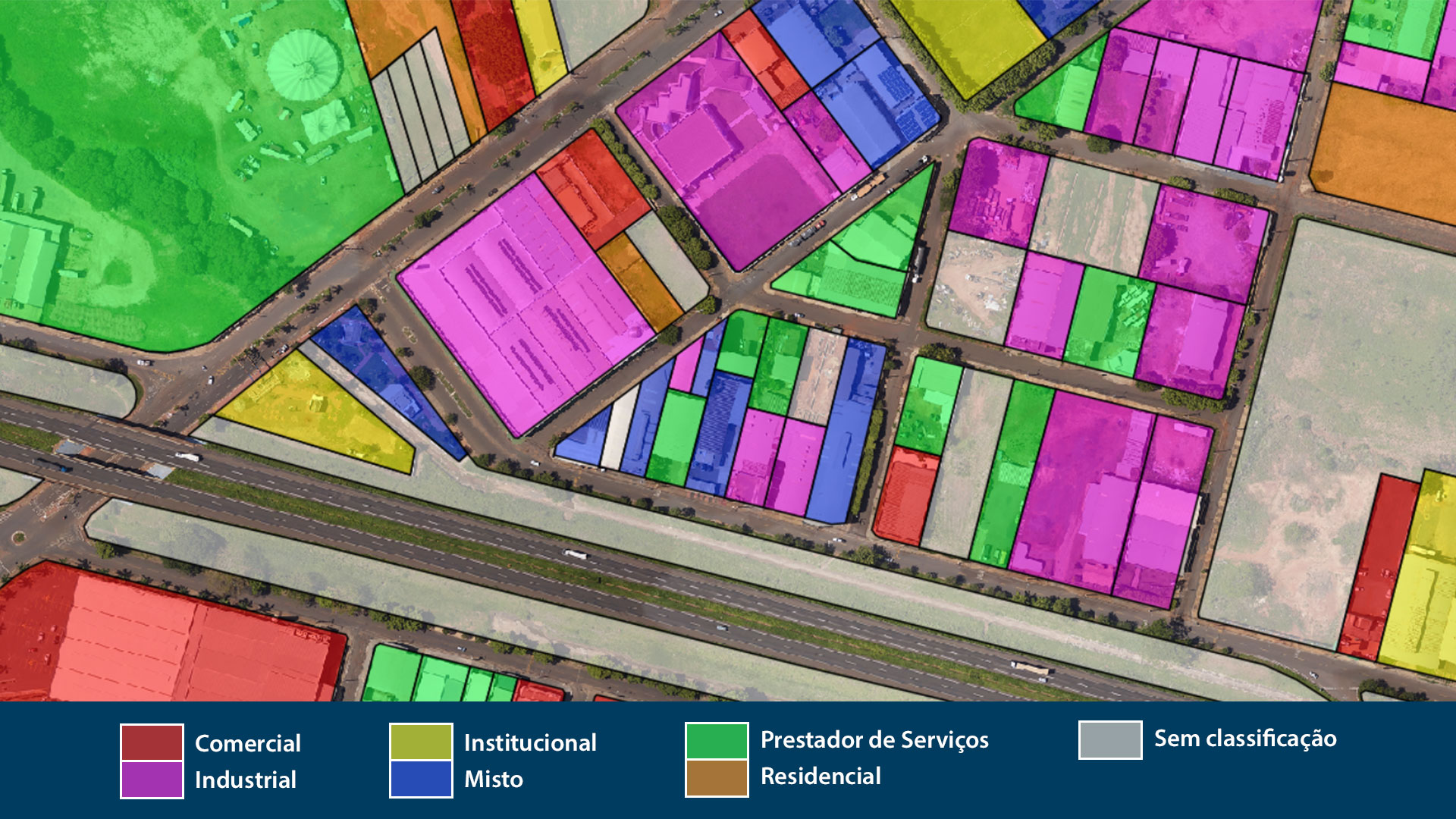Screen dimensions: 1456x819
Task: Click the Residencial brown legend swatch
Action: point(717,778)
